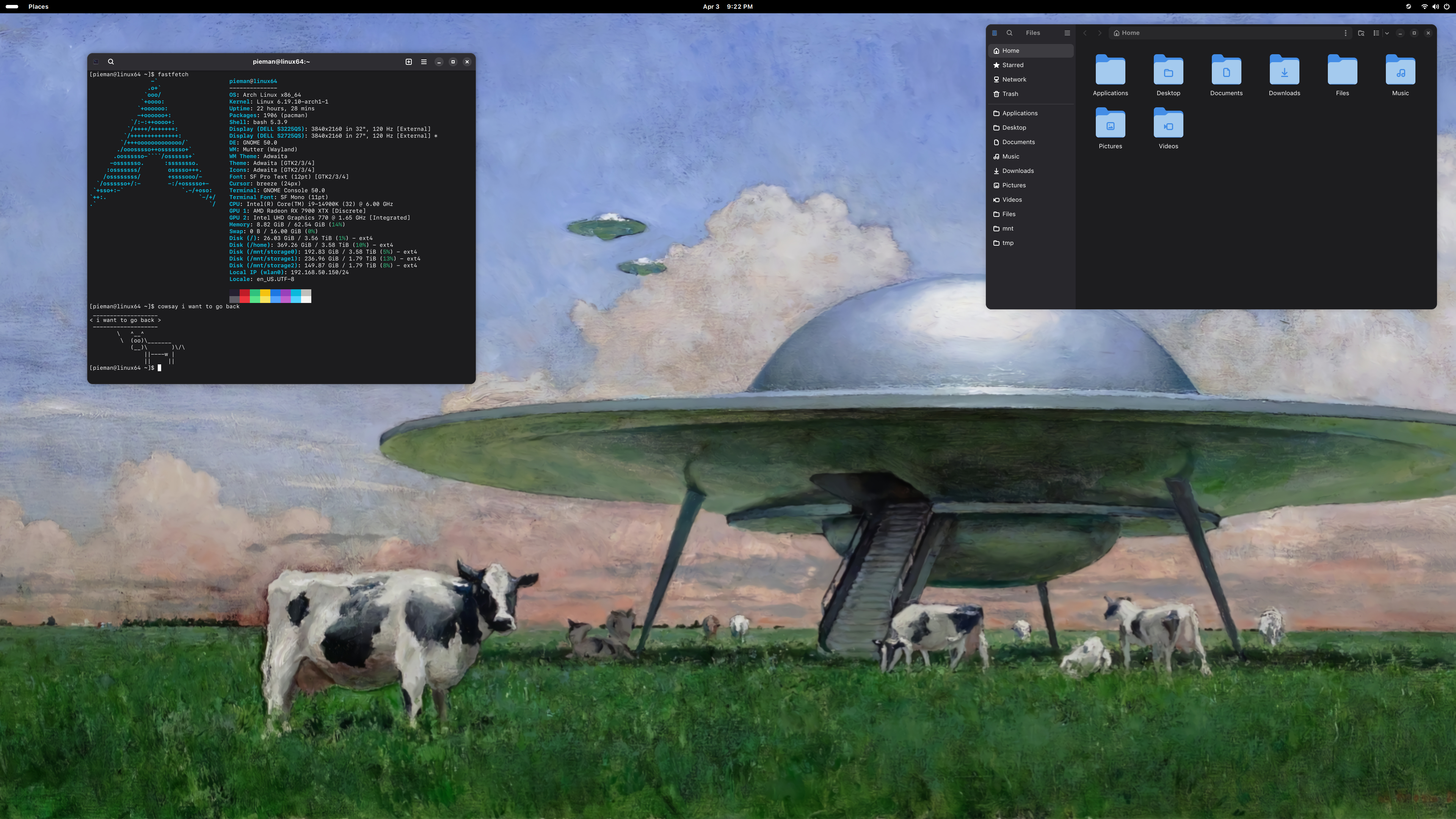Click the terminal search icon

click(111, 61)
